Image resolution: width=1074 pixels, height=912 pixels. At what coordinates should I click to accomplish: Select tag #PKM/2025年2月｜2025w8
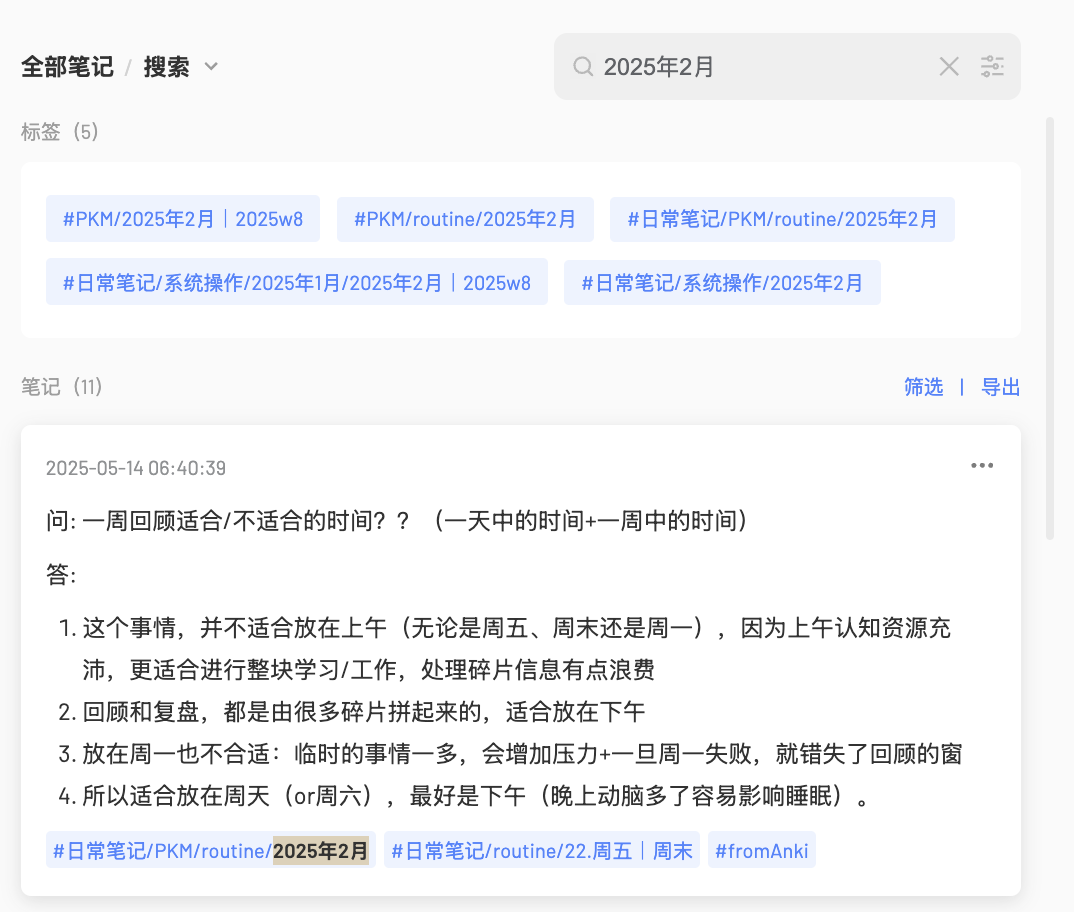click(x=183, y=219)
